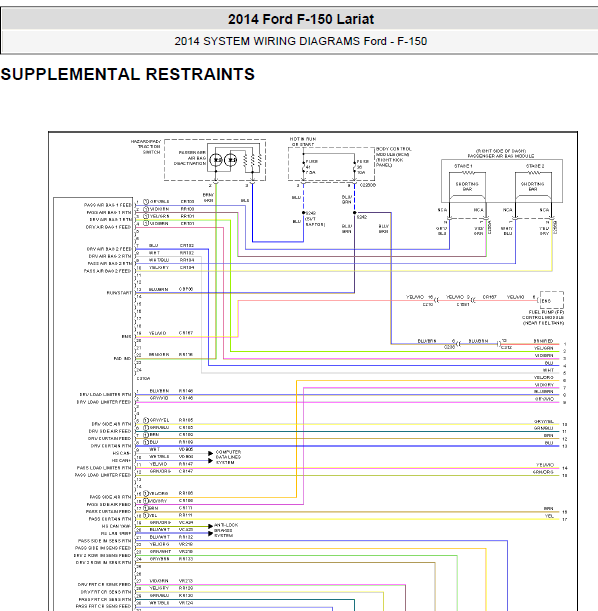Screen dimensions: 598x611
Task: Click 'SHORTING BAR' under Stage 1
Action: click(x=467, y=186)
